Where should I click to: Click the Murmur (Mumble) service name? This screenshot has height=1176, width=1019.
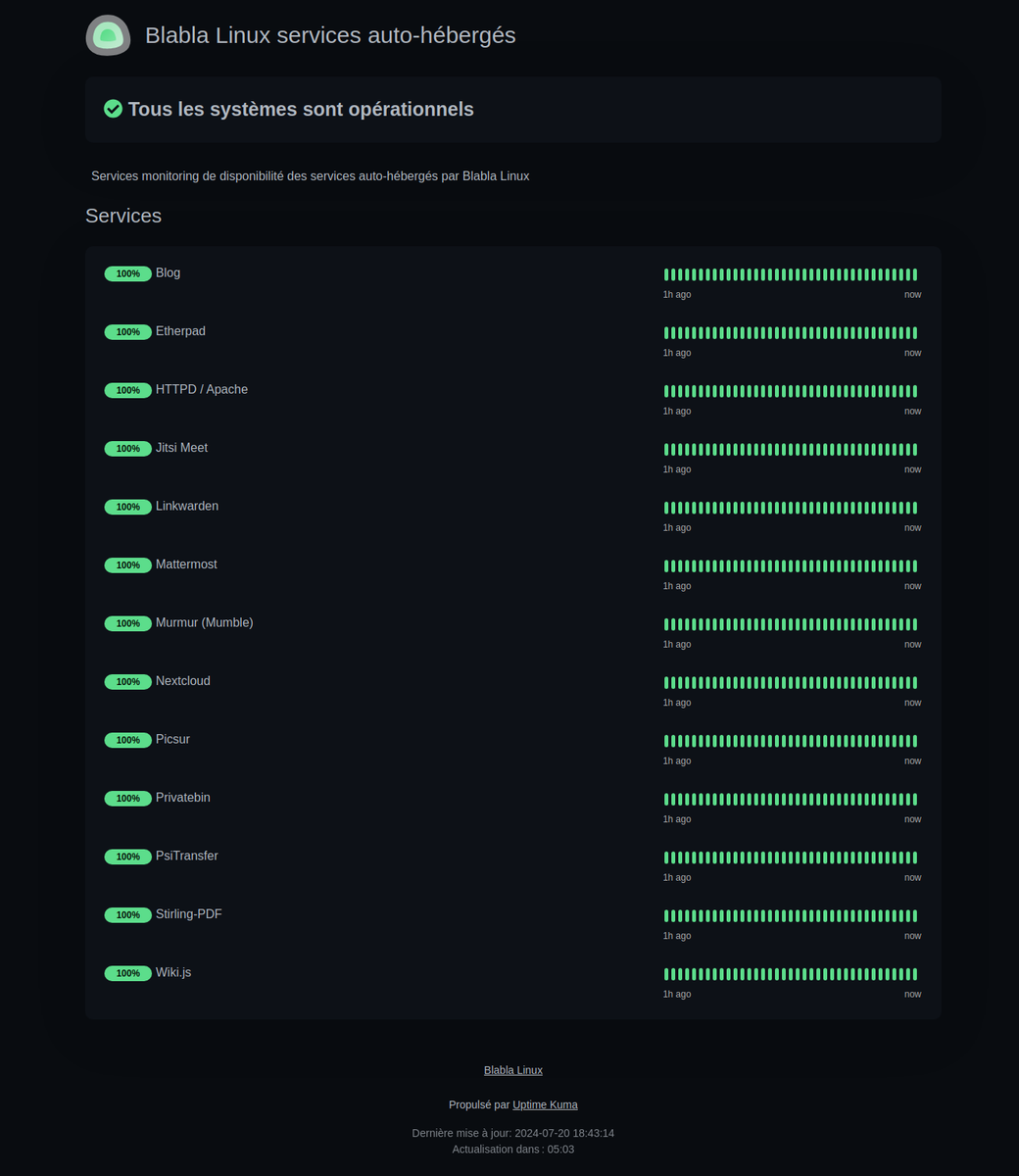pos(204,622)
